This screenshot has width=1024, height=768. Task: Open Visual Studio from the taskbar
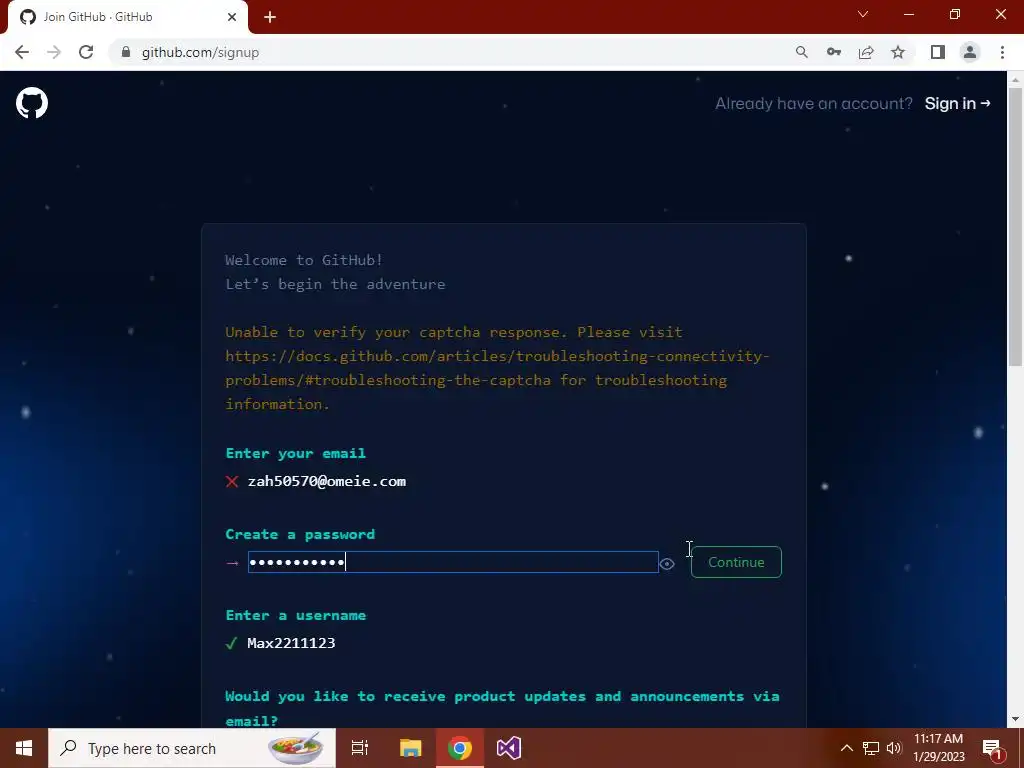[x=509, y=748]
